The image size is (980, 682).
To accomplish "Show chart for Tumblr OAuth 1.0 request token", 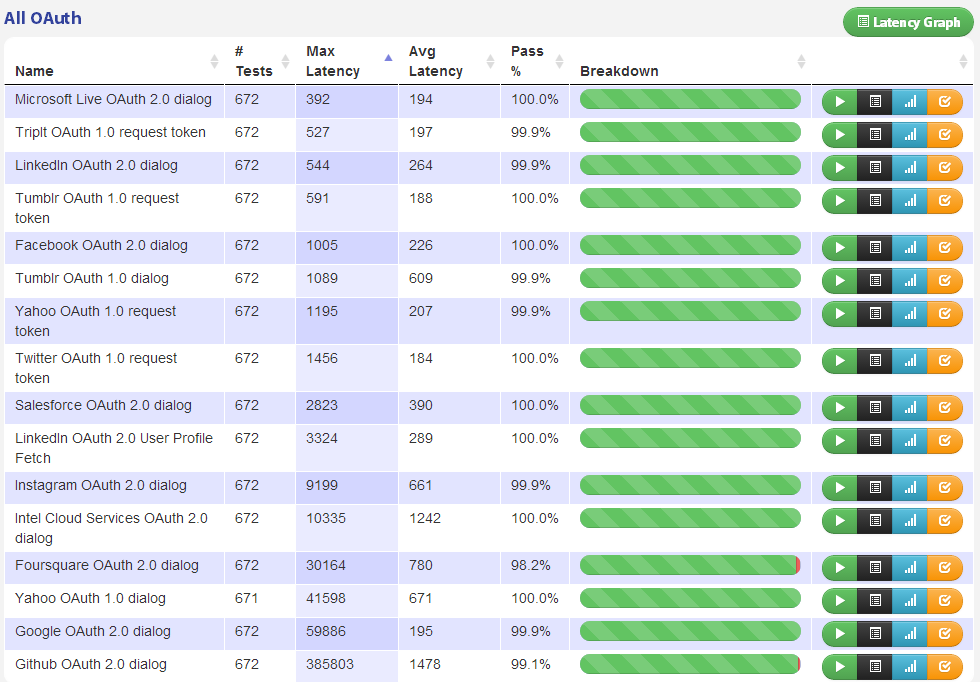I will click(x=910, y=201).
